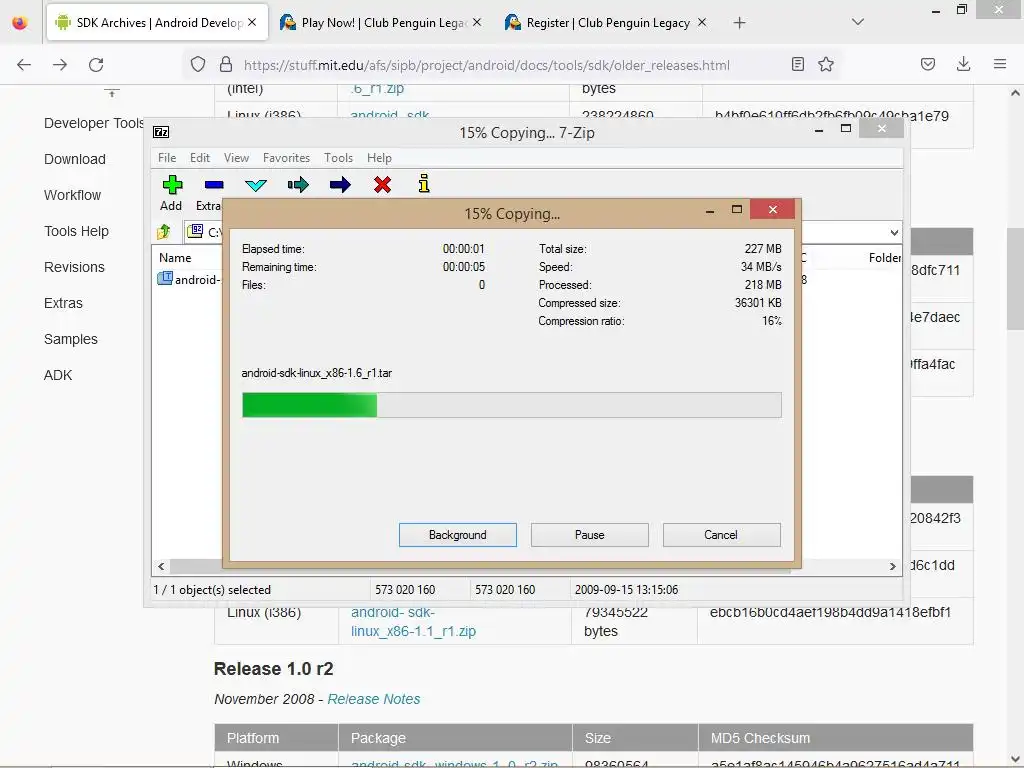Image resolution: width=1024 pixels, height=768 pixels.
Task: Click android-sdk-linux_x86-1.6_r1.tar filename text
Action: coord(317,373)
